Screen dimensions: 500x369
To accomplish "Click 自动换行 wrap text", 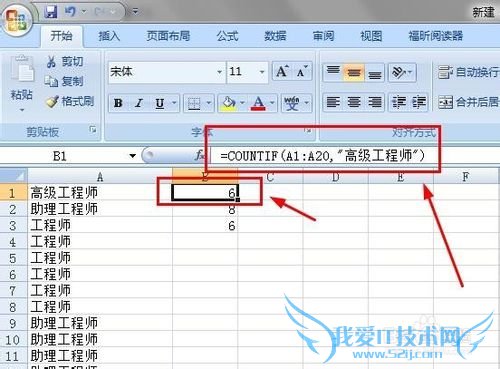I will point(469,72).
